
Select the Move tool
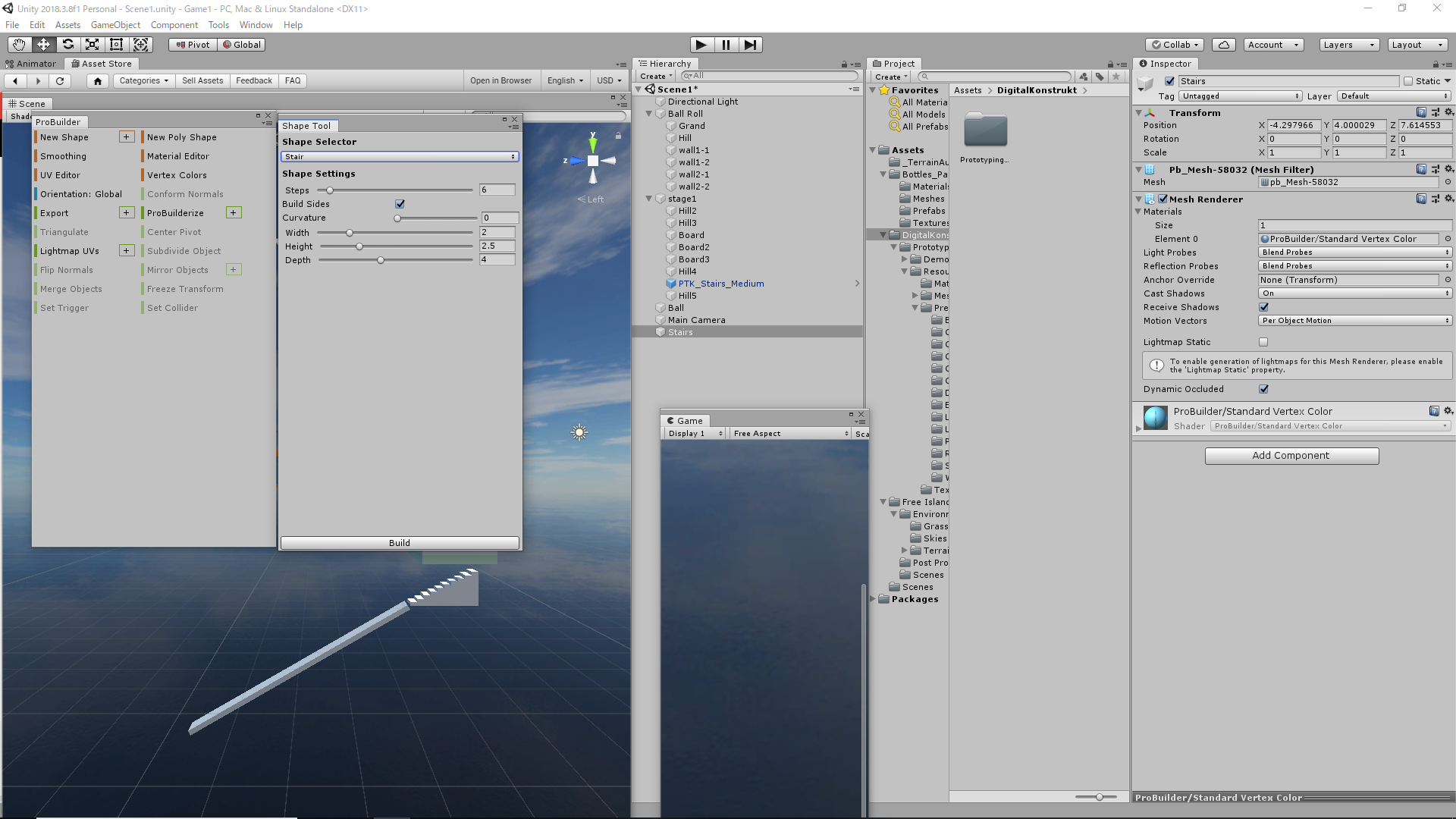point(43,45)
